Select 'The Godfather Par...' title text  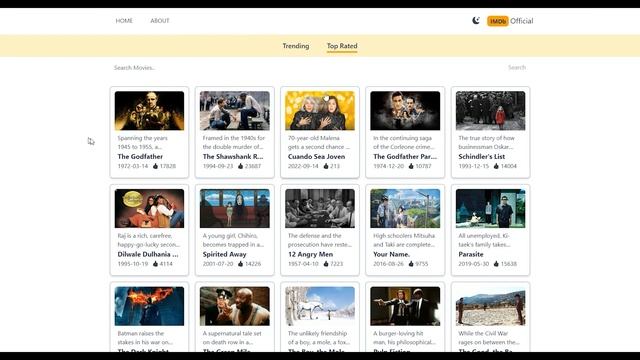[405, 156]
